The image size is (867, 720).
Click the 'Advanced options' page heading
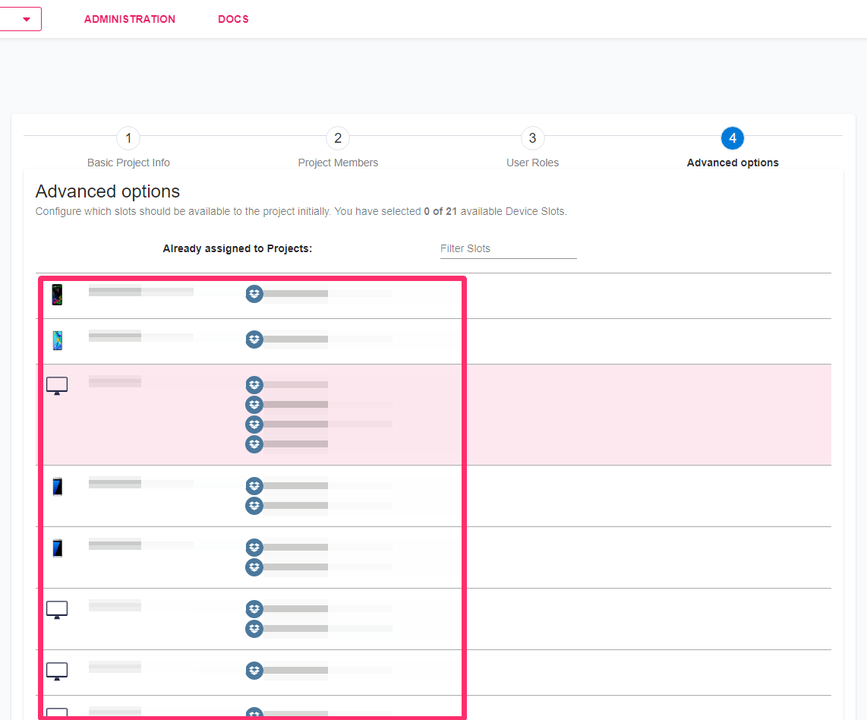tap(108, 191)
